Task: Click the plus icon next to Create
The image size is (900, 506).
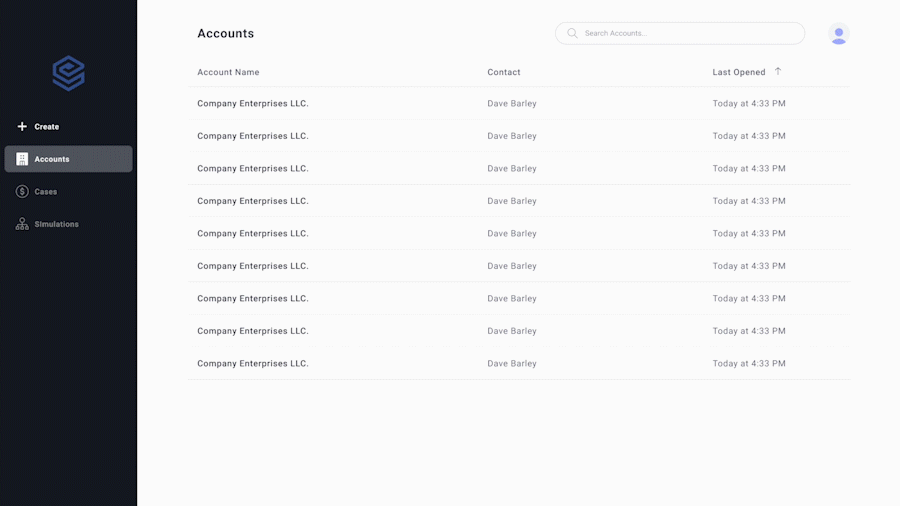Action: click(22, 127)
